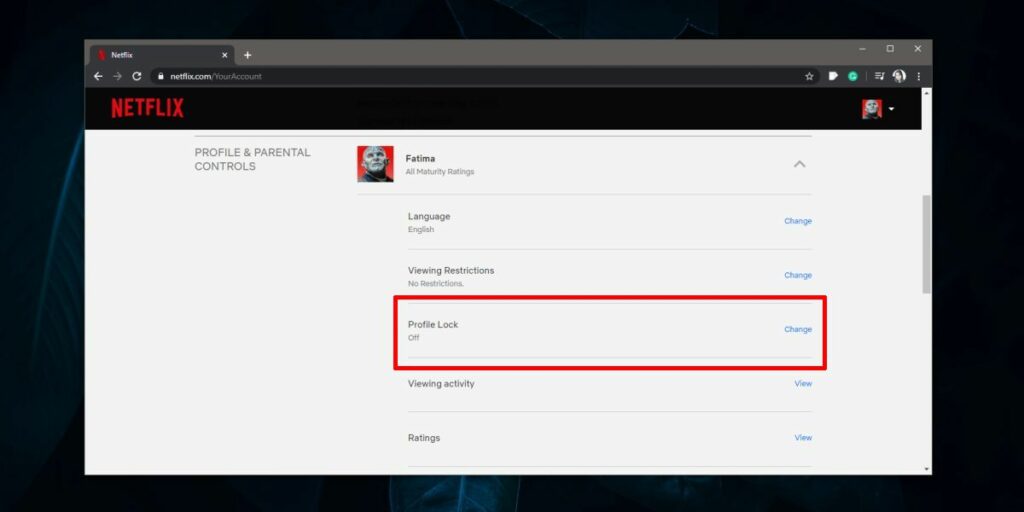
Task: Click the Fatima profile picture
Action: (x=376, y=164)
